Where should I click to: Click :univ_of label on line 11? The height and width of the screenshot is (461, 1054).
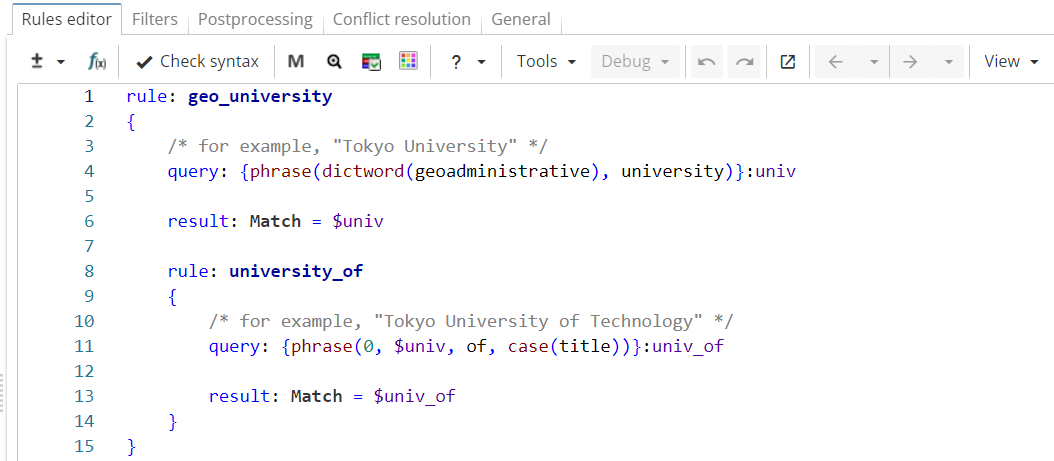coord(685,347)
